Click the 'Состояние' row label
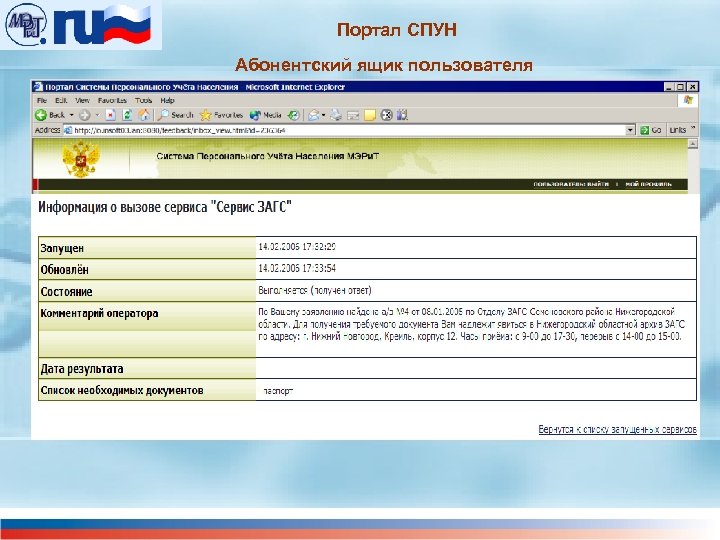720x540 pixels. 66,292
